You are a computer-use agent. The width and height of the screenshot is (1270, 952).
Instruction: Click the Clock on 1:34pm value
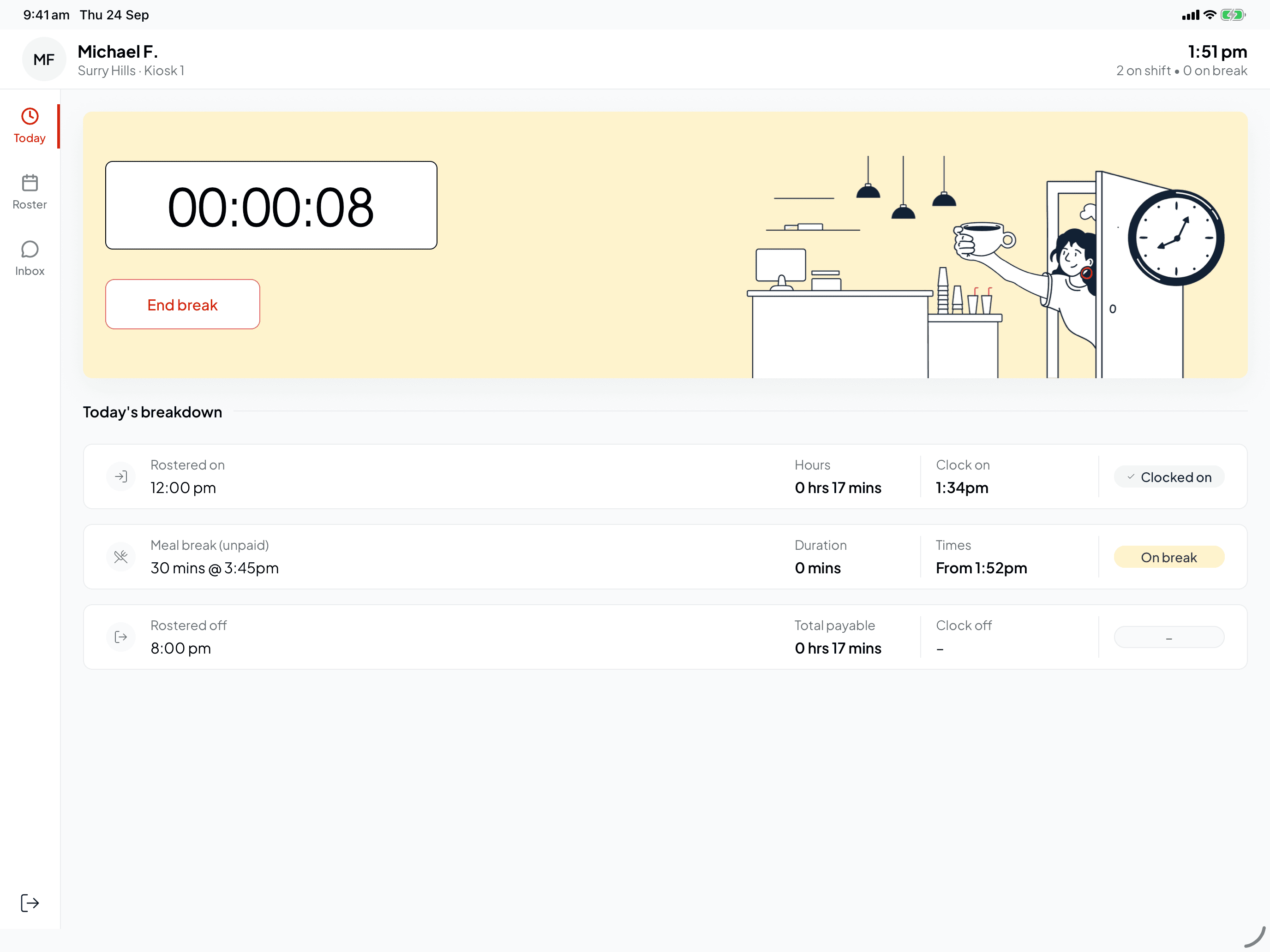coord(962,488)
